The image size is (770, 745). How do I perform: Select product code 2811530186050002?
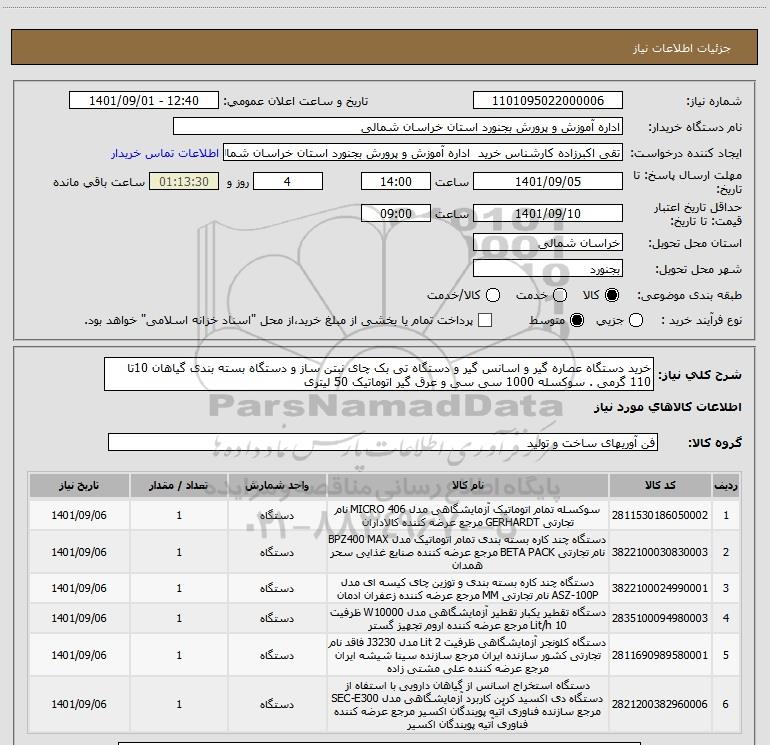click(660, 515)
